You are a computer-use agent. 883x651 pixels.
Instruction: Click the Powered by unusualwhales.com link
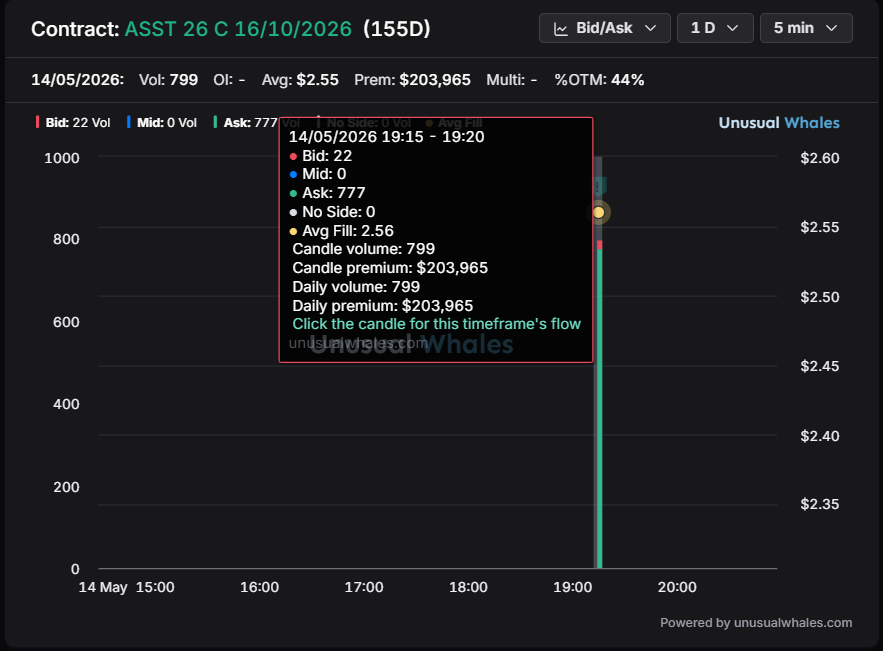pos(756,622)
